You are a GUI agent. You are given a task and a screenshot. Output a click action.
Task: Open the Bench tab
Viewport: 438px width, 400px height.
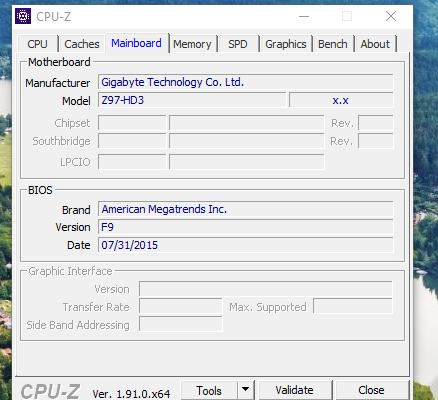333,44
